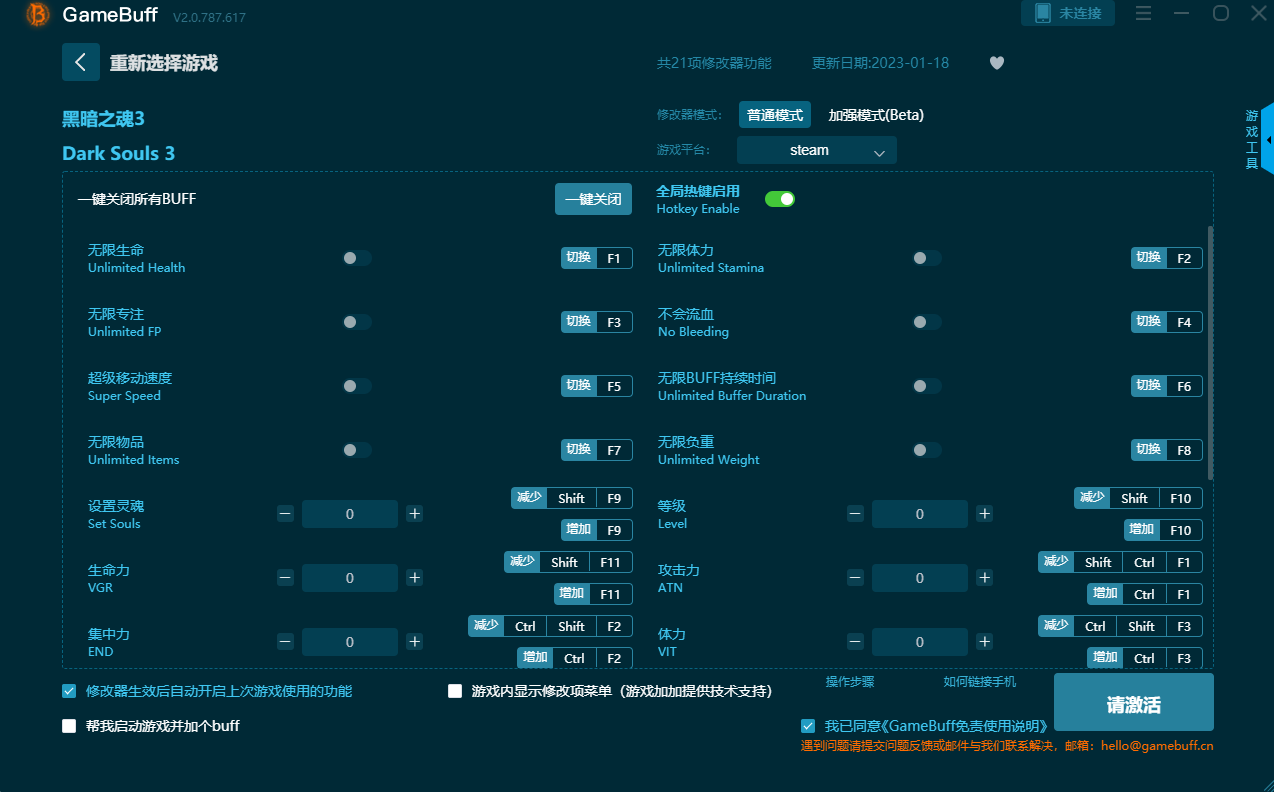Image resolution: width=1274 pixels, height=792 pixels.
Task: Click the Level value input field
Action: pyautogui.click(x=920, y=514)
